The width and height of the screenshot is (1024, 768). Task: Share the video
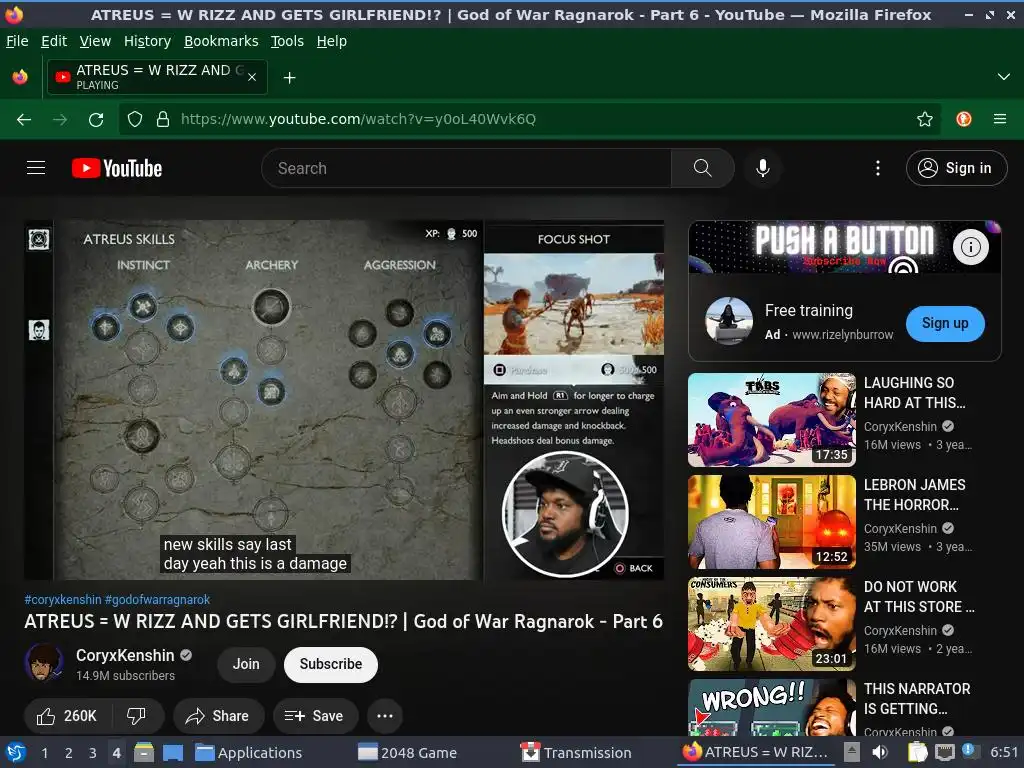coord(218,716)
